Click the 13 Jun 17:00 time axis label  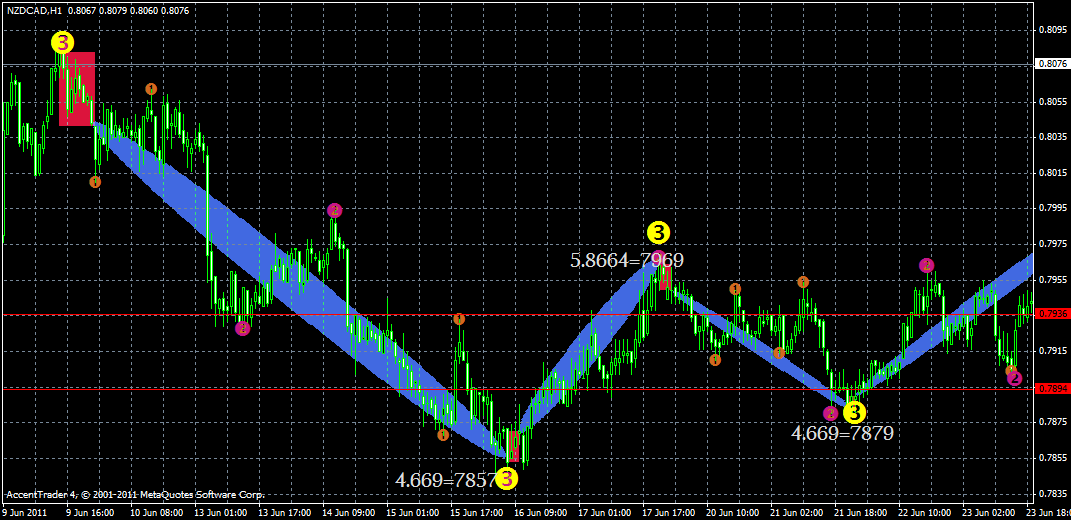tap(284, 511)
